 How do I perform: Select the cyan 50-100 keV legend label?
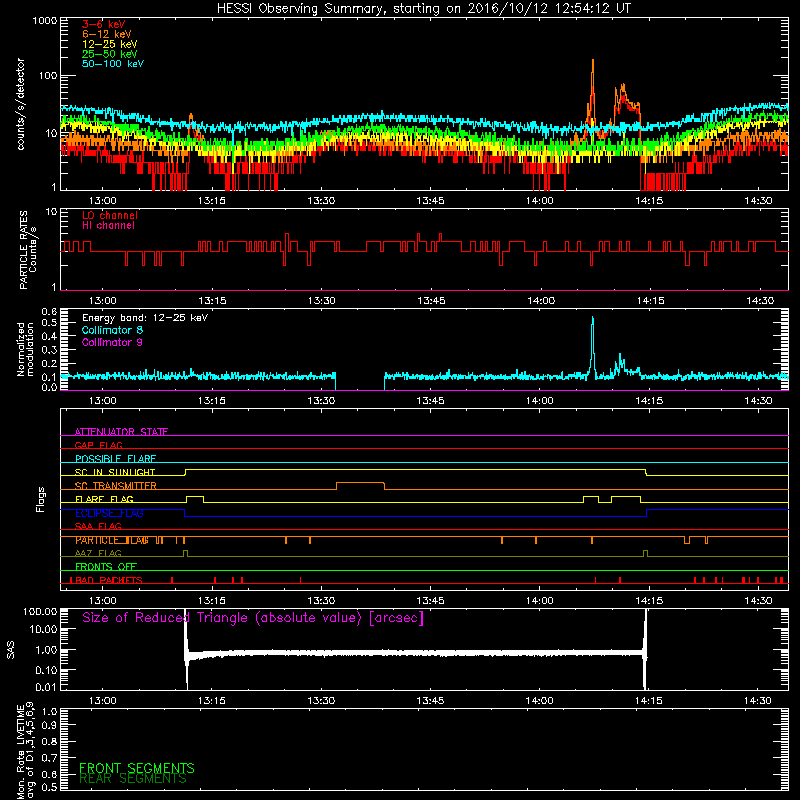point(113,64)
